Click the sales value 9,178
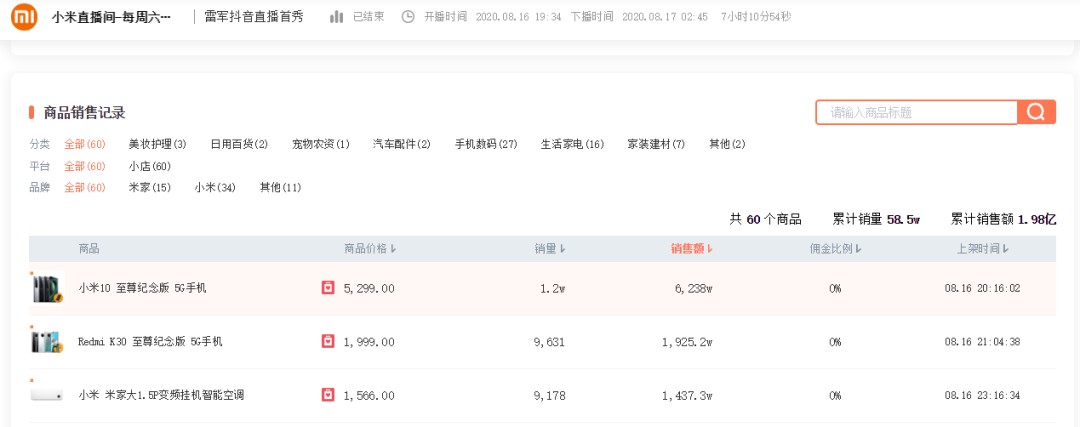This screenshot has width=1080, height=427. [550, 395]
